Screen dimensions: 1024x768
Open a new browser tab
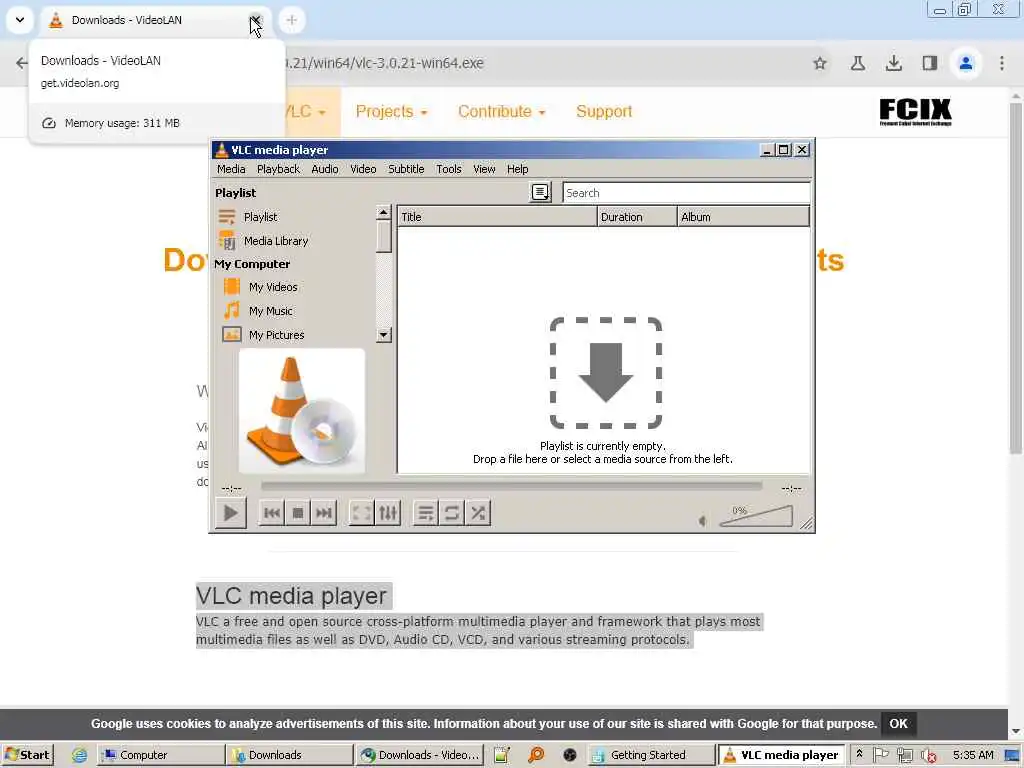tap(291, 20)
